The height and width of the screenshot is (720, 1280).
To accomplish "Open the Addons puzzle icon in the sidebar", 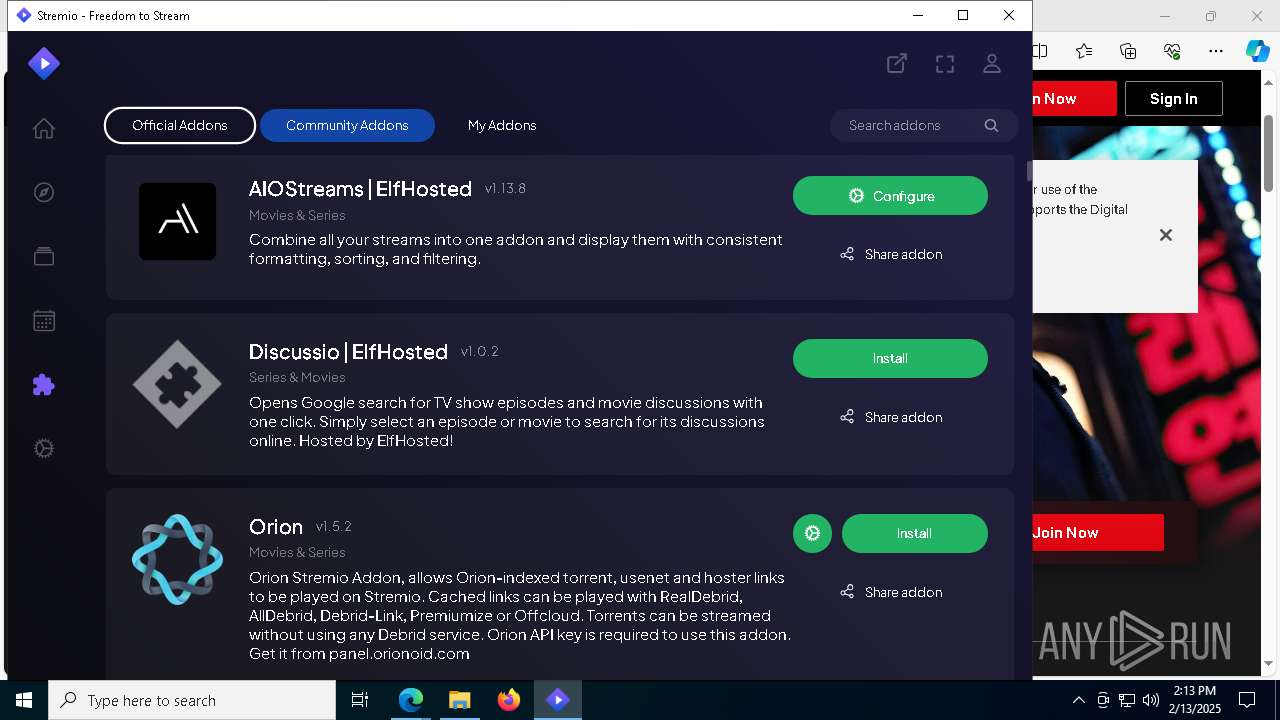I will (x=43, y=384).
